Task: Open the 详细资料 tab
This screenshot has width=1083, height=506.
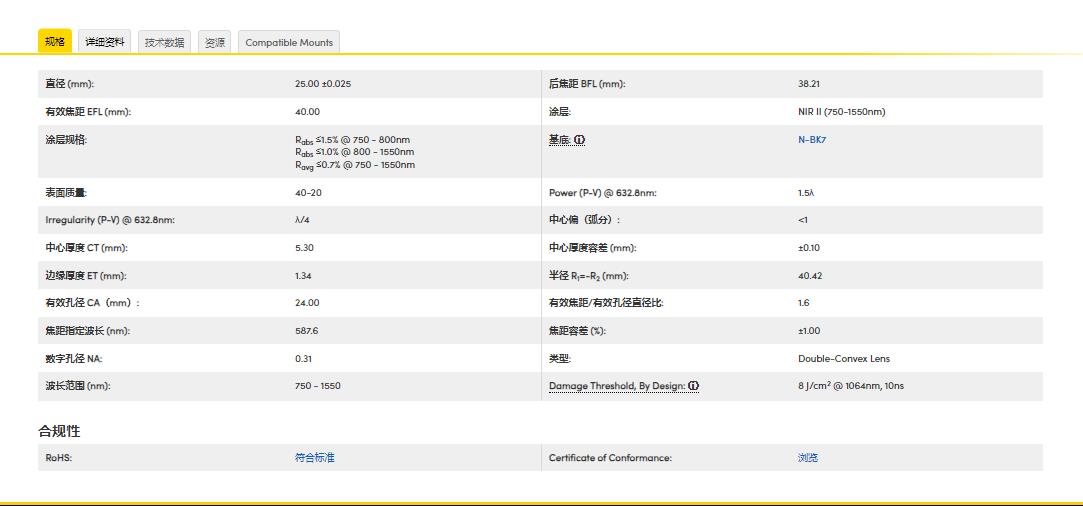Action: click(x=105, y=42)
